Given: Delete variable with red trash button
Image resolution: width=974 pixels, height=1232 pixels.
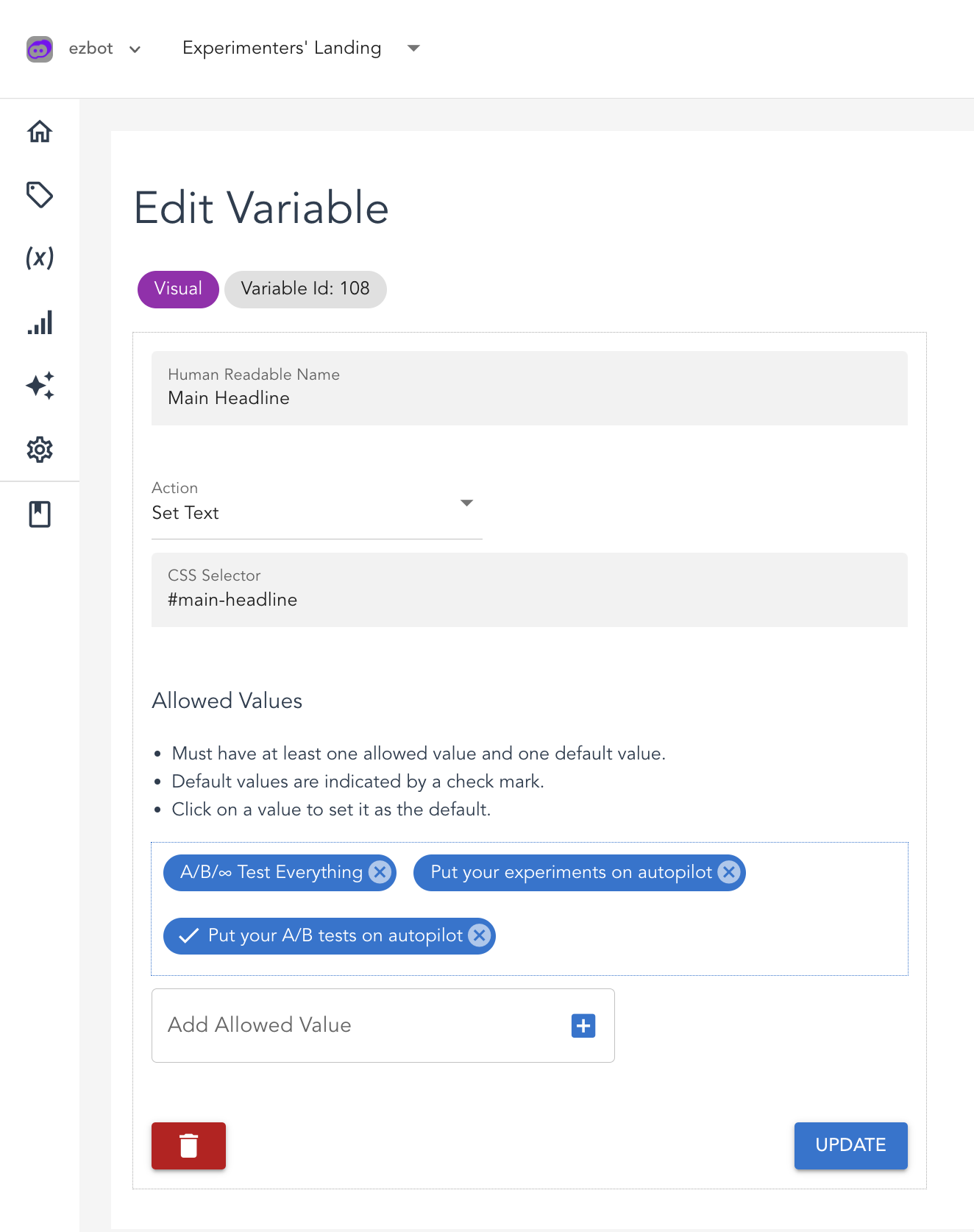Looking at the screenshot, I should point(188,1146).
